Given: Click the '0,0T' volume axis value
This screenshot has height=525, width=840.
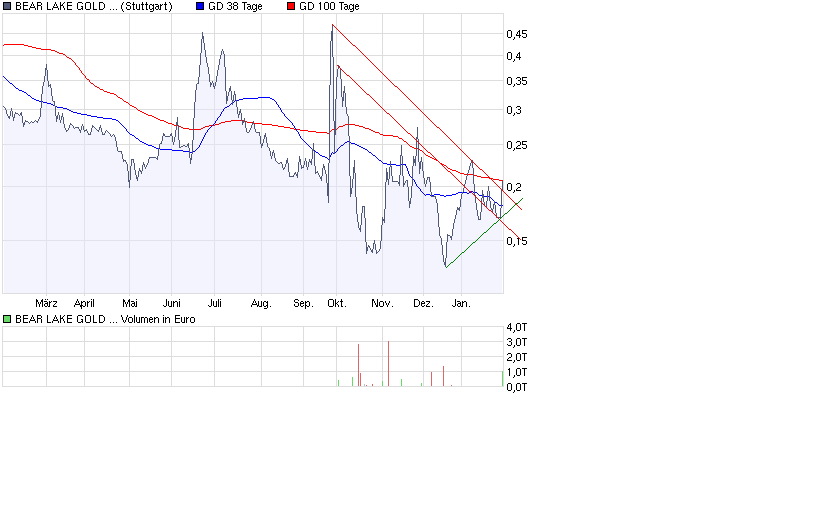Looking at the screenshot, I should [x=517, y=387].
